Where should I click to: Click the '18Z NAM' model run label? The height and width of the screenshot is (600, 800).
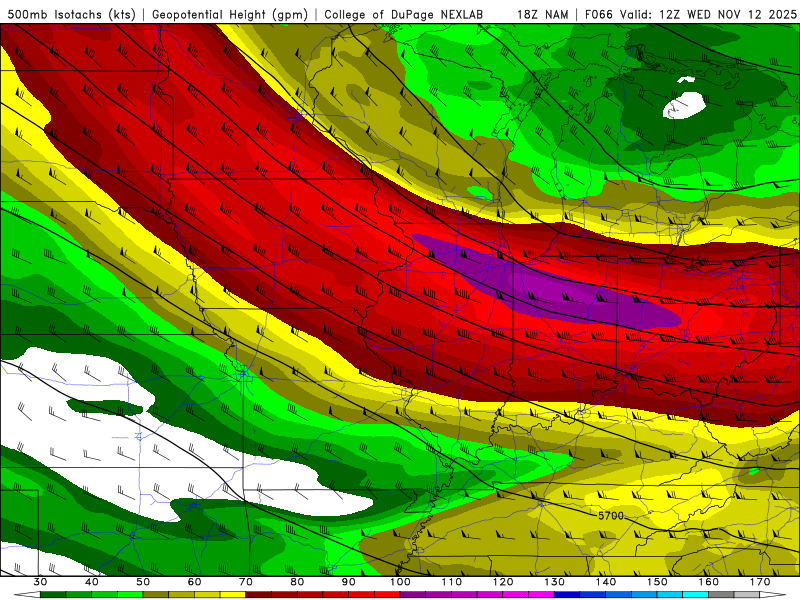542,14
